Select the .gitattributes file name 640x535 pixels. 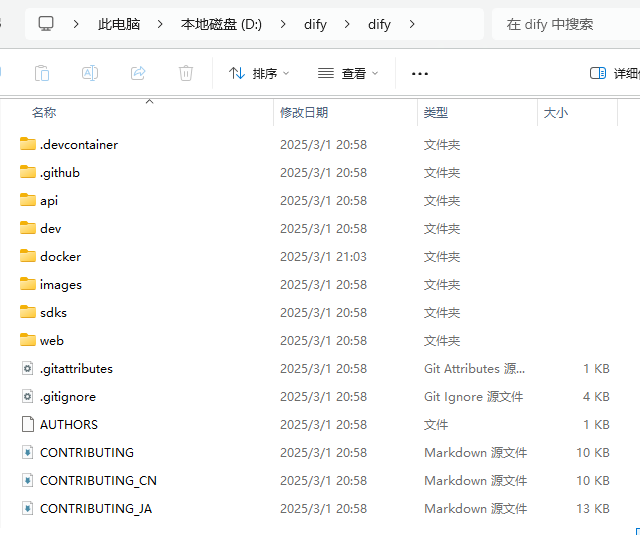(x=76, y=369)
